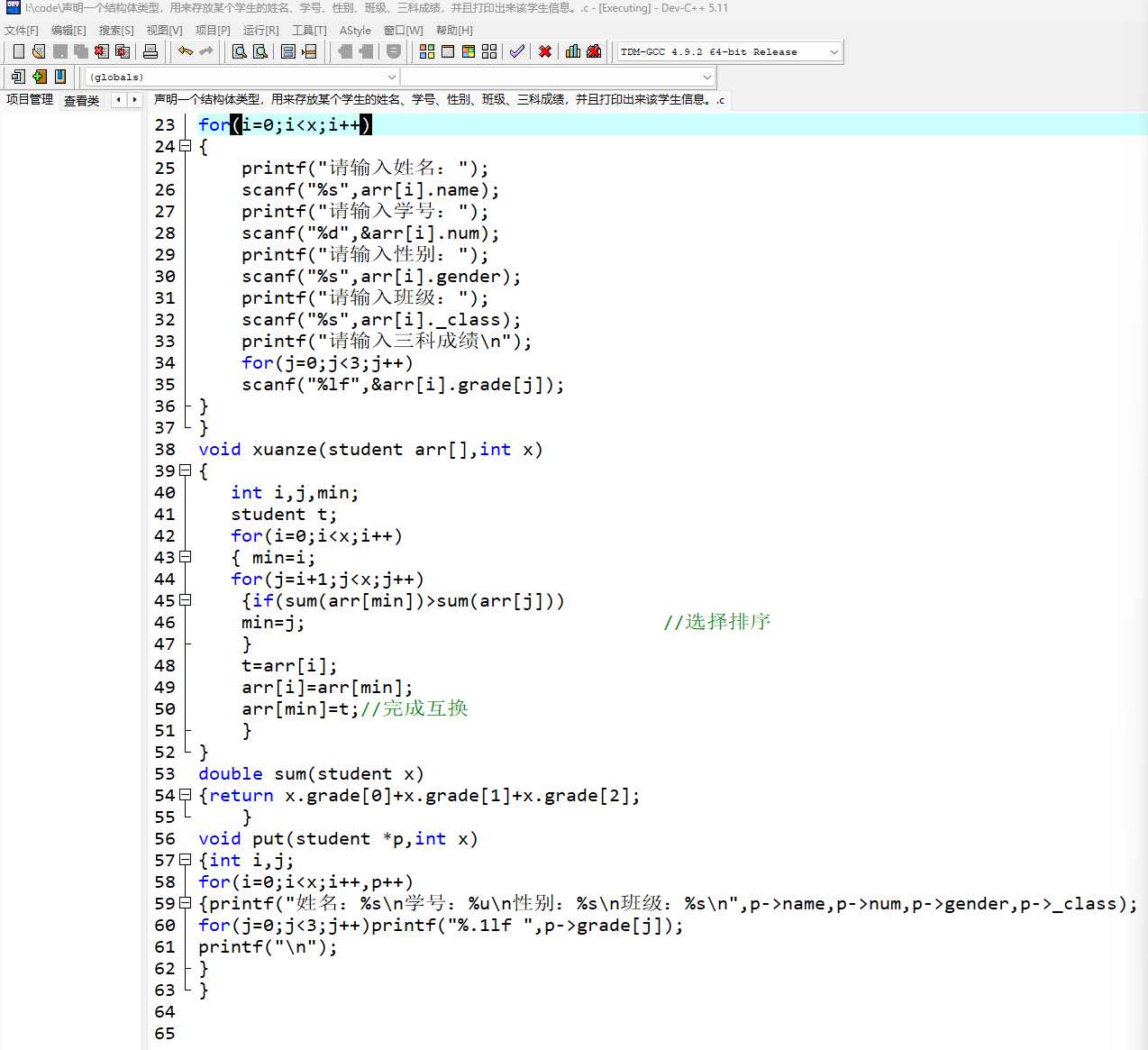The width and height of the screenshot is (1148, 1050).
Task: Click the Toggle bookmarks icon
Action: [60, 77]
